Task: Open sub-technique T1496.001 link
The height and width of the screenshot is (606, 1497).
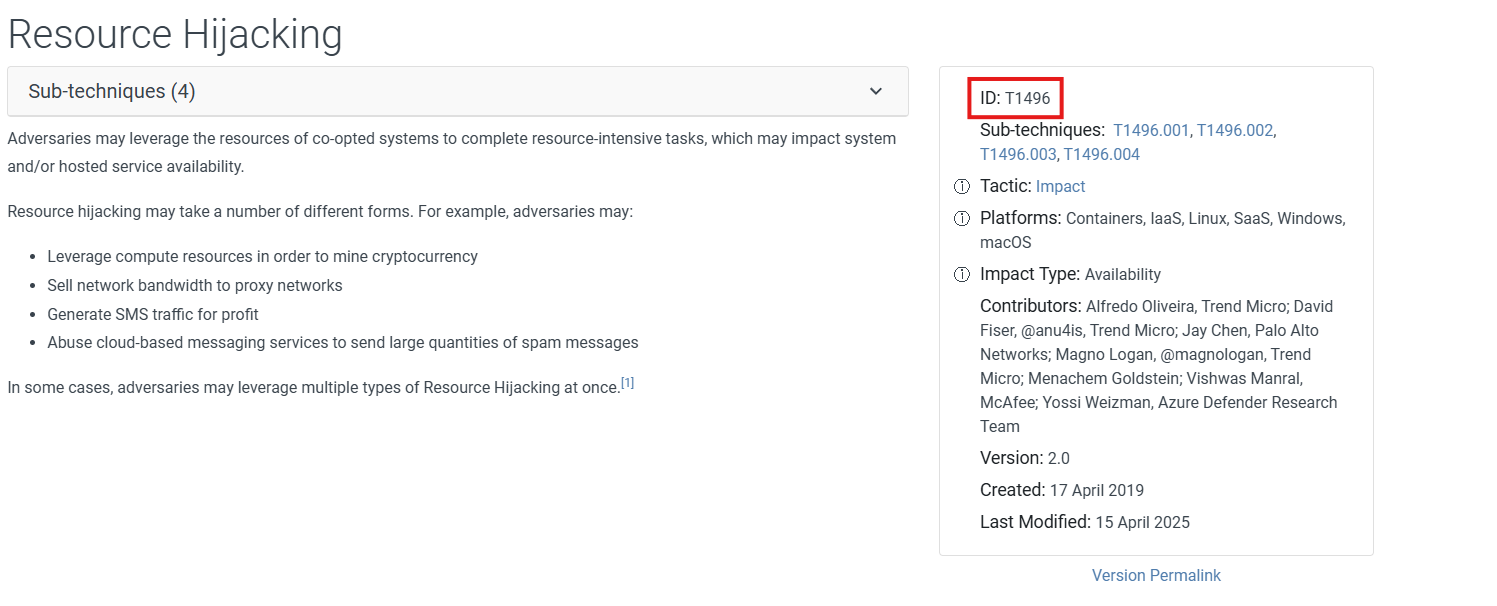Action: point(1151,130)
